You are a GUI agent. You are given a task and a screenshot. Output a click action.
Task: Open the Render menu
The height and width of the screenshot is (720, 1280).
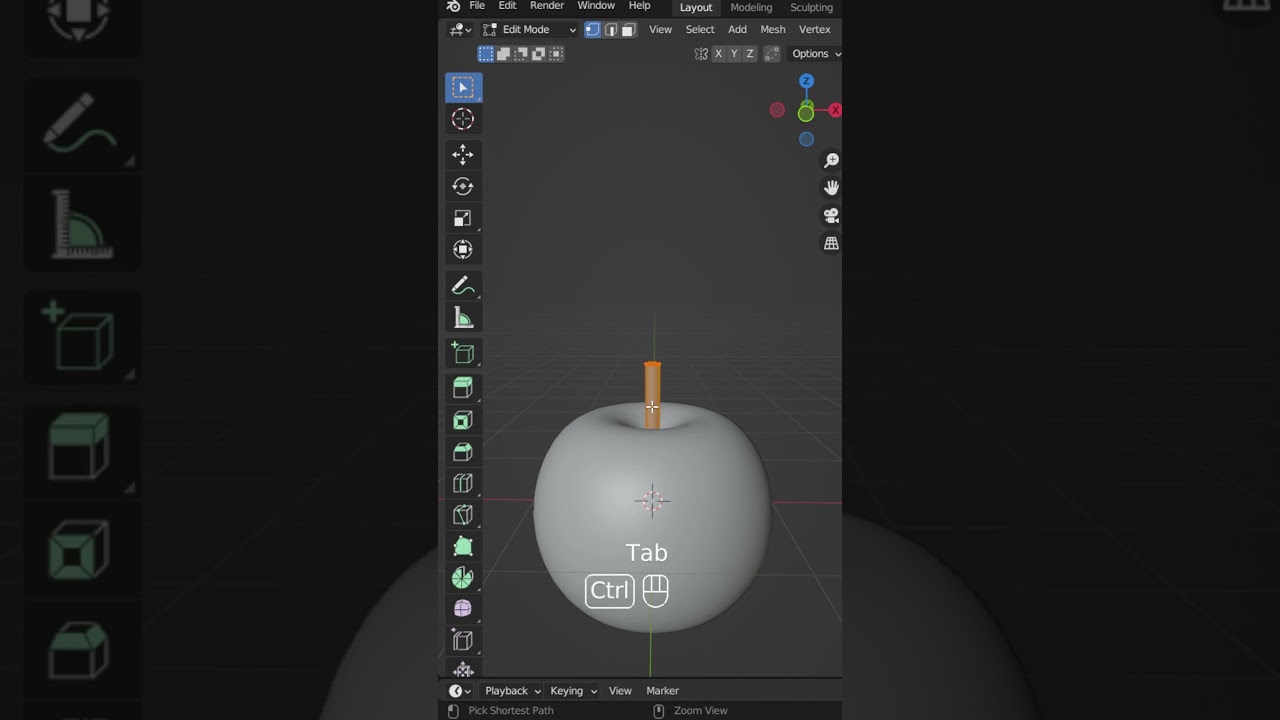547,6
